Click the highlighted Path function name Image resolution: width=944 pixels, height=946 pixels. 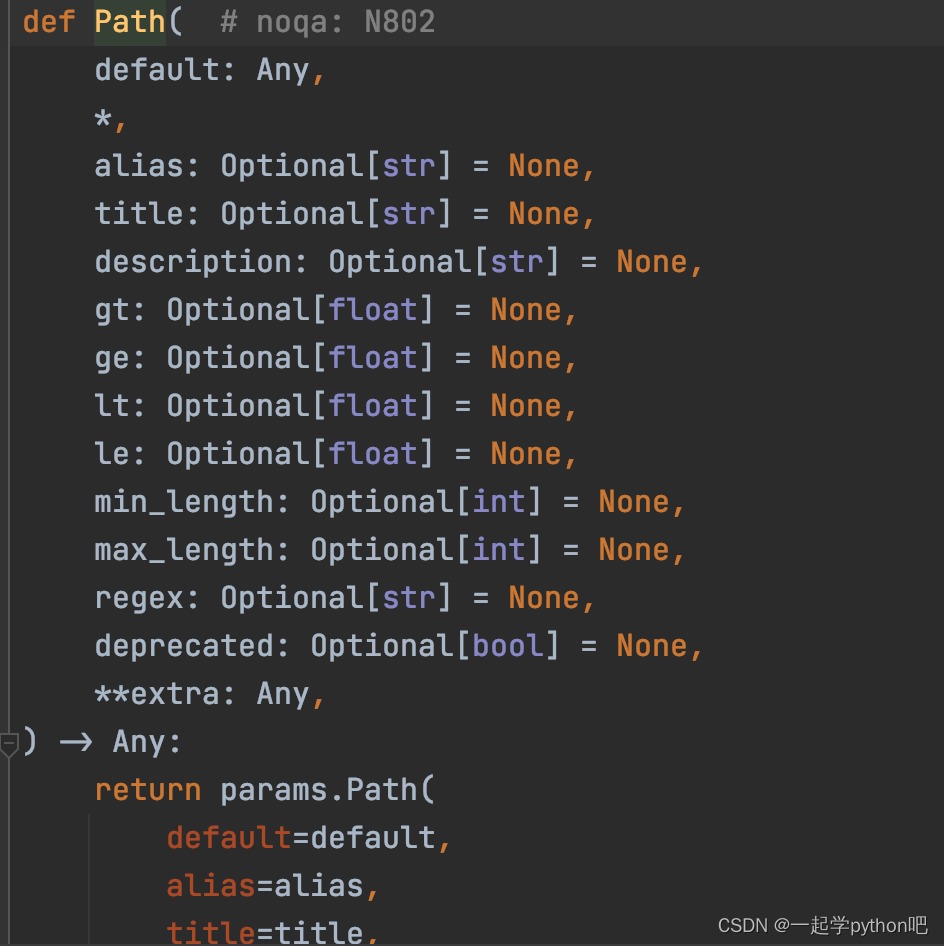point(130,22)
